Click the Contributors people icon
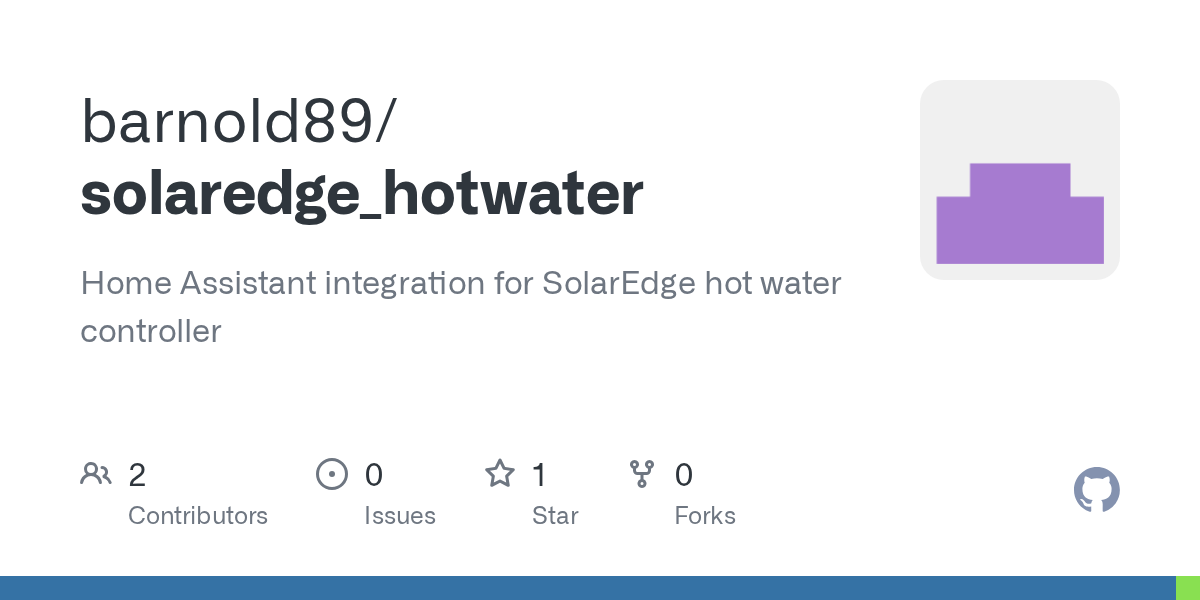The image size is (1200, 600). [x=96, y=474]
